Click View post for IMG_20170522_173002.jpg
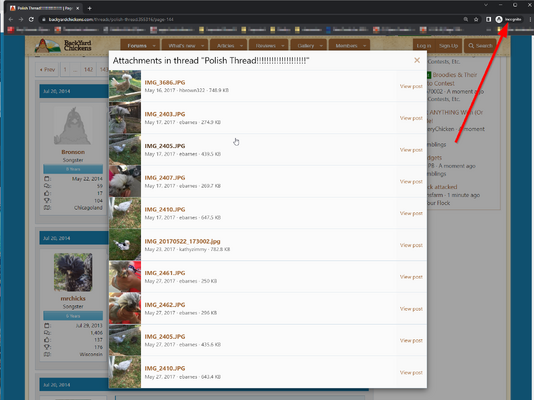The height and width of the screenshot is (400, 534). pos(411,245)
